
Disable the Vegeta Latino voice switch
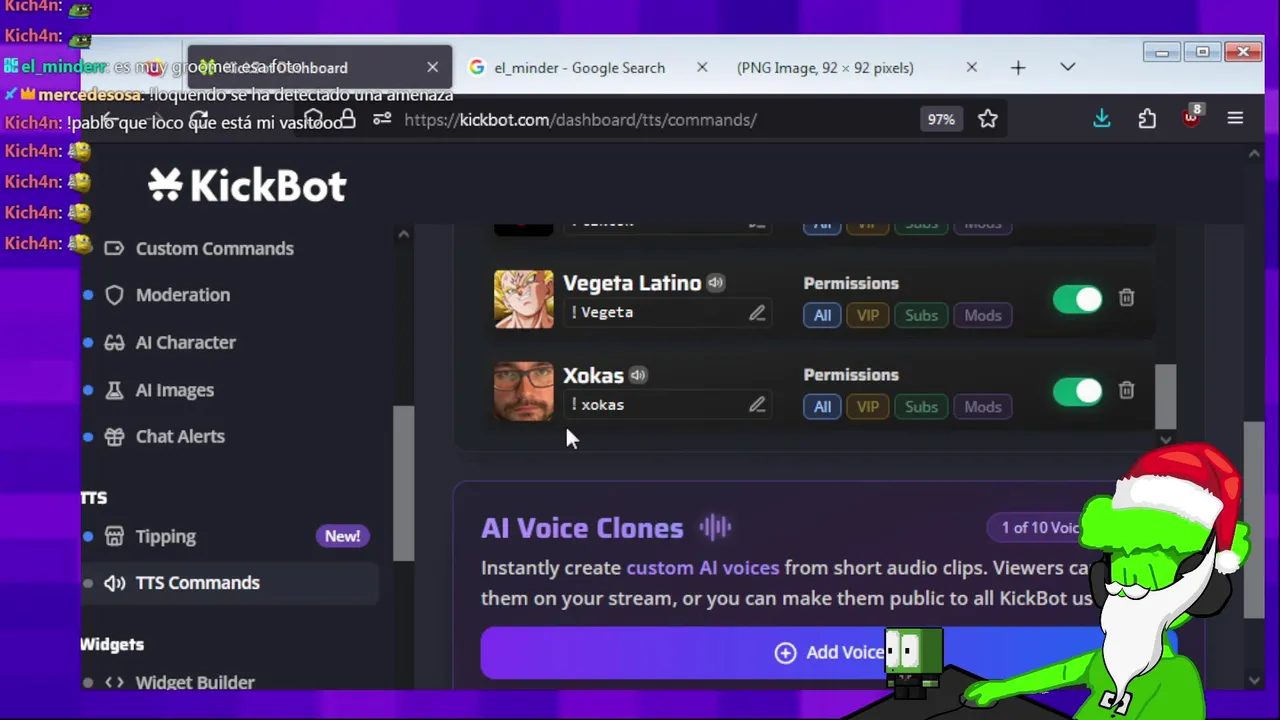pyautogui.click(x=1077, y=299)
